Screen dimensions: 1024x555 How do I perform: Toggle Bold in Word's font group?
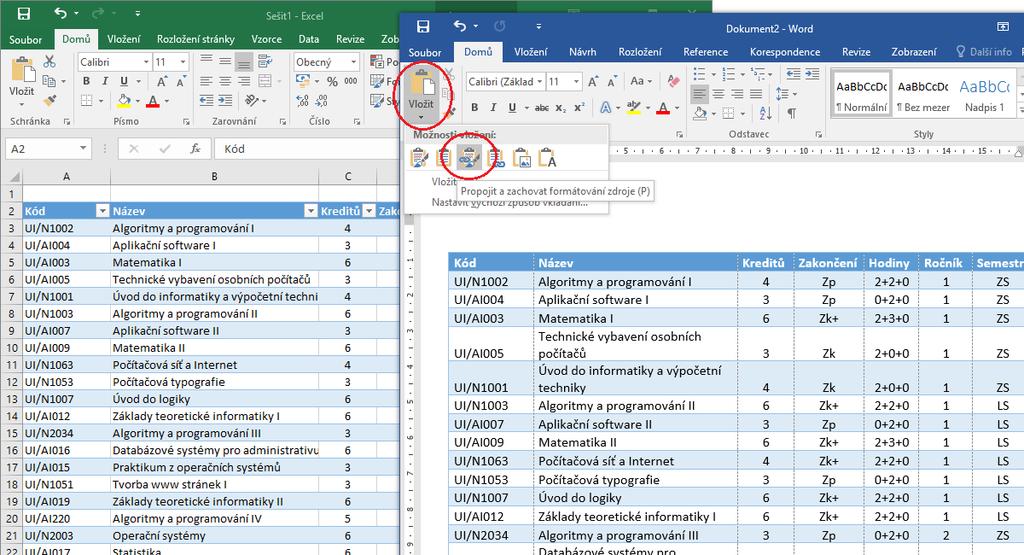pyautogui.click(x=475, y=108)
